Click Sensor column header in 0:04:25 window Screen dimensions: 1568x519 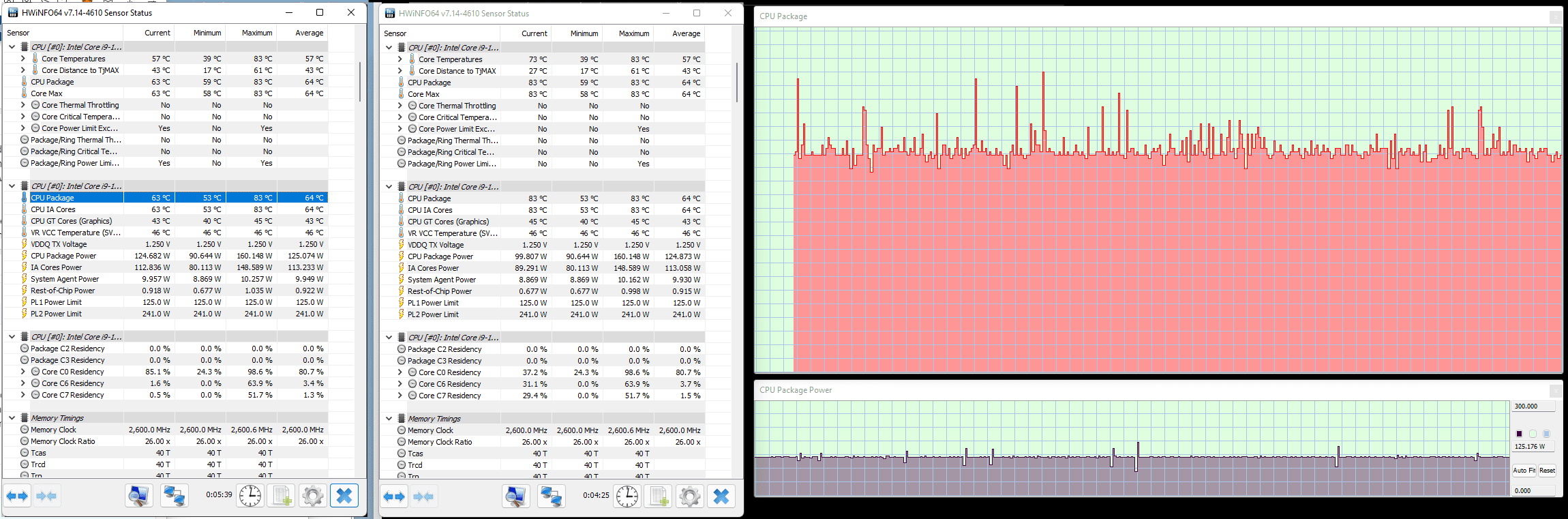coord(440,33)
